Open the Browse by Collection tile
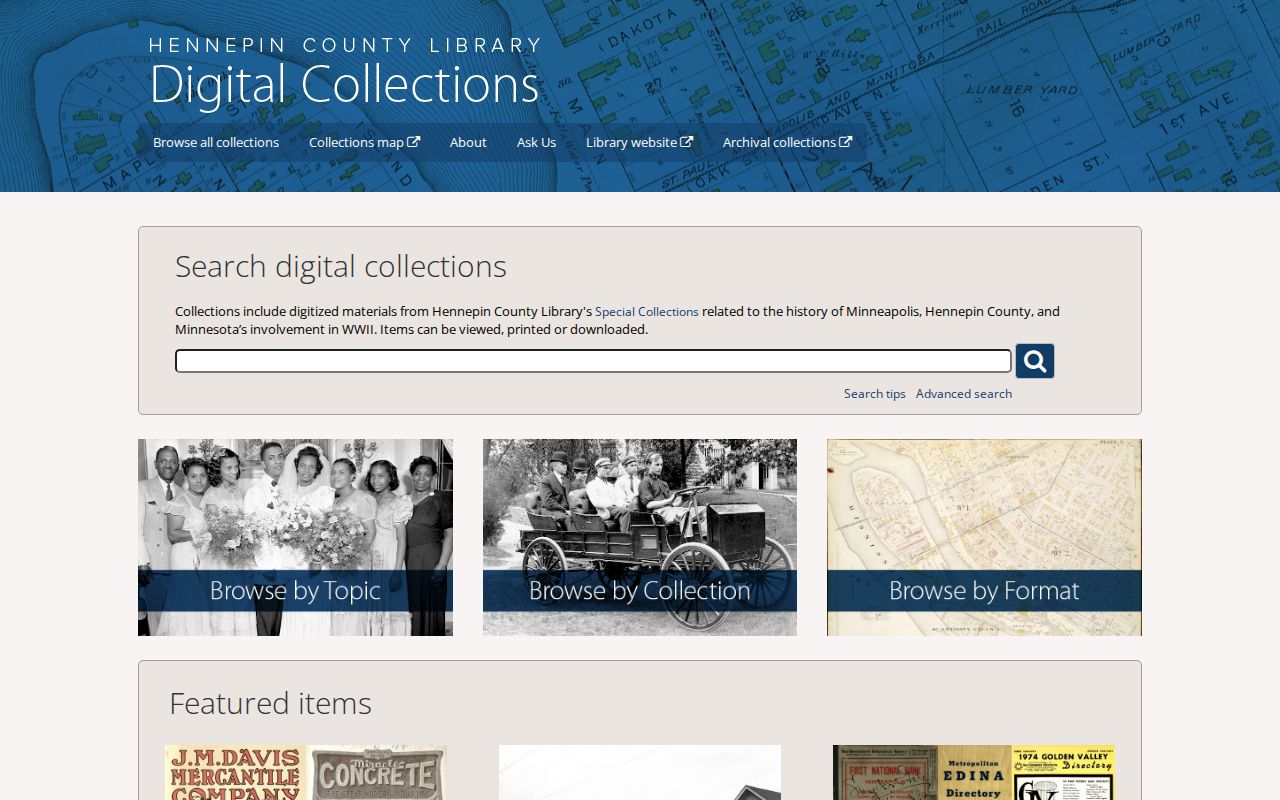 (640, 537)
